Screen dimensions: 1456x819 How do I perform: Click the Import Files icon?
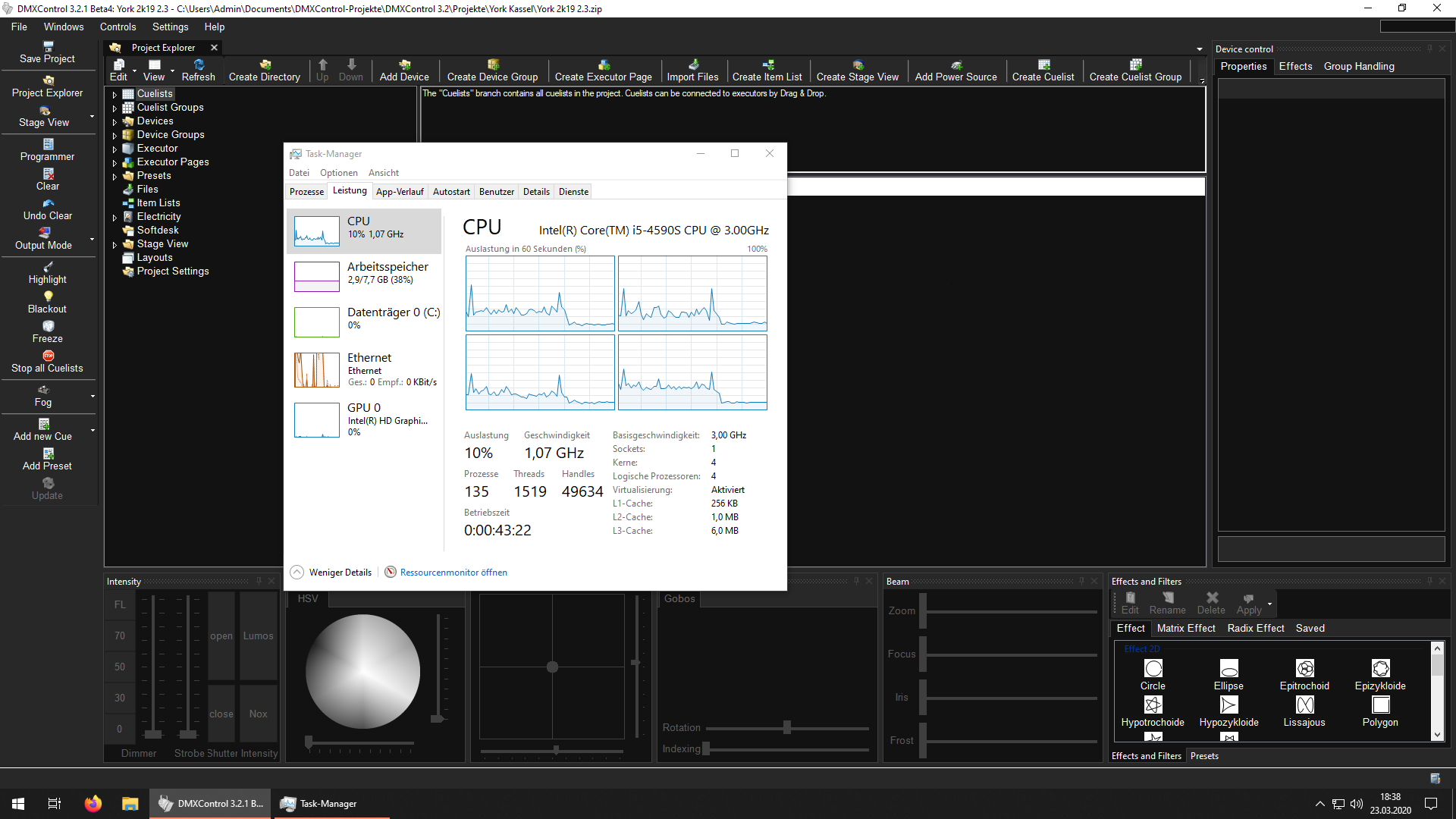click(692, 65)
